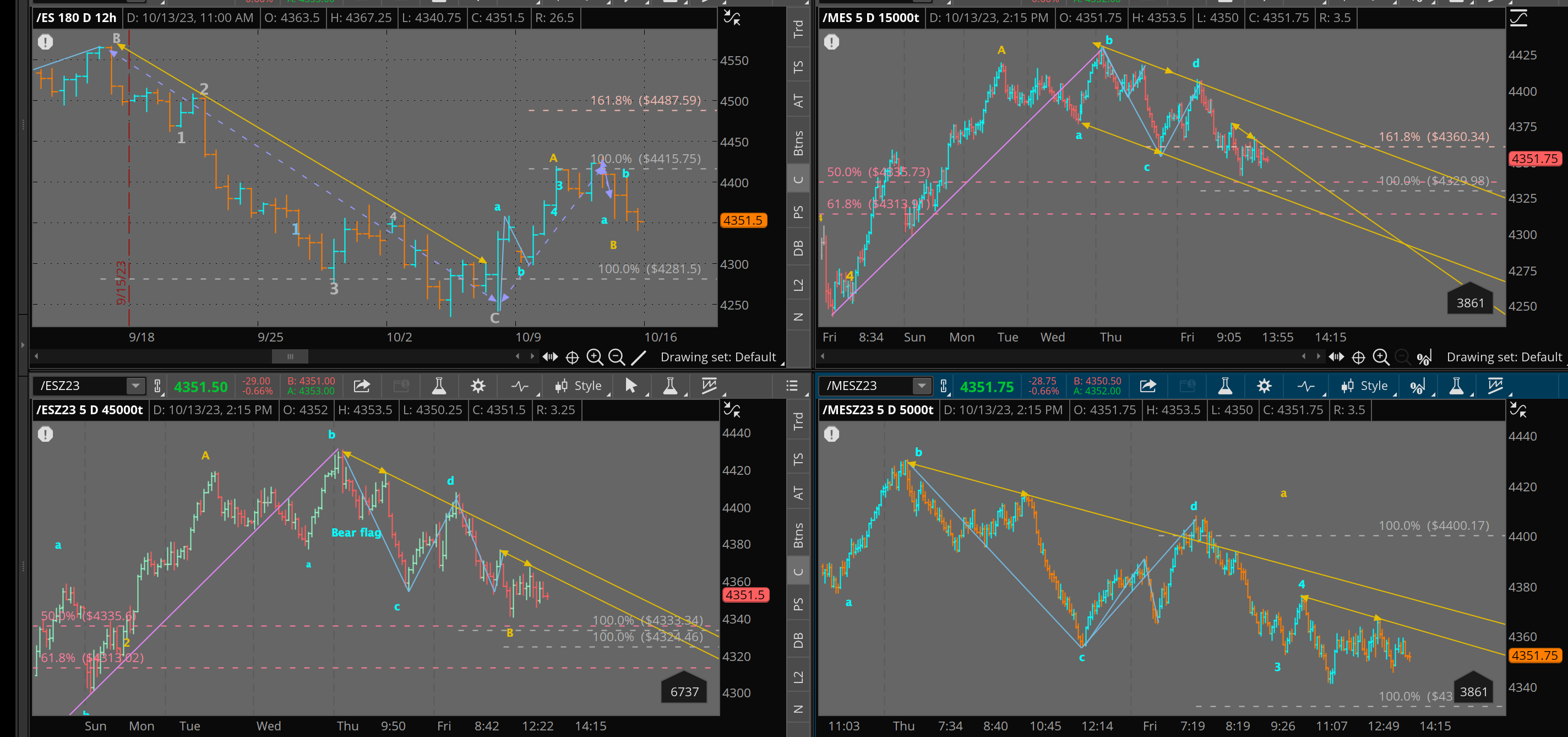Share the /ESZ23 chart
The image size is (1568, 737).
[x=362, y=386]
